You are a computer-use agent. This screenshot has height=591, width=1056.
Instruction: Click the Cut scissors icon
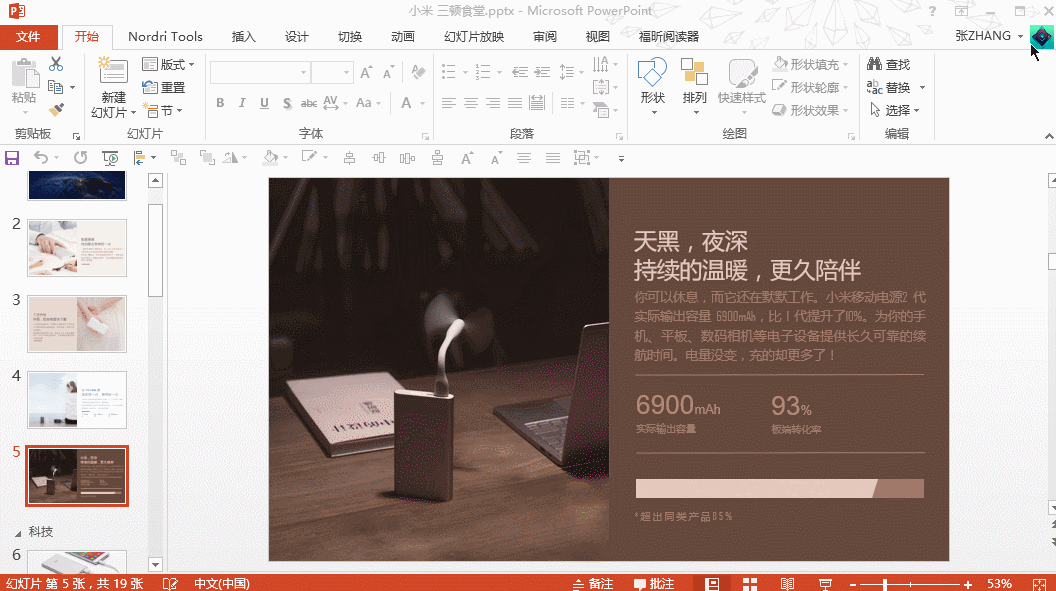point(56,64)
